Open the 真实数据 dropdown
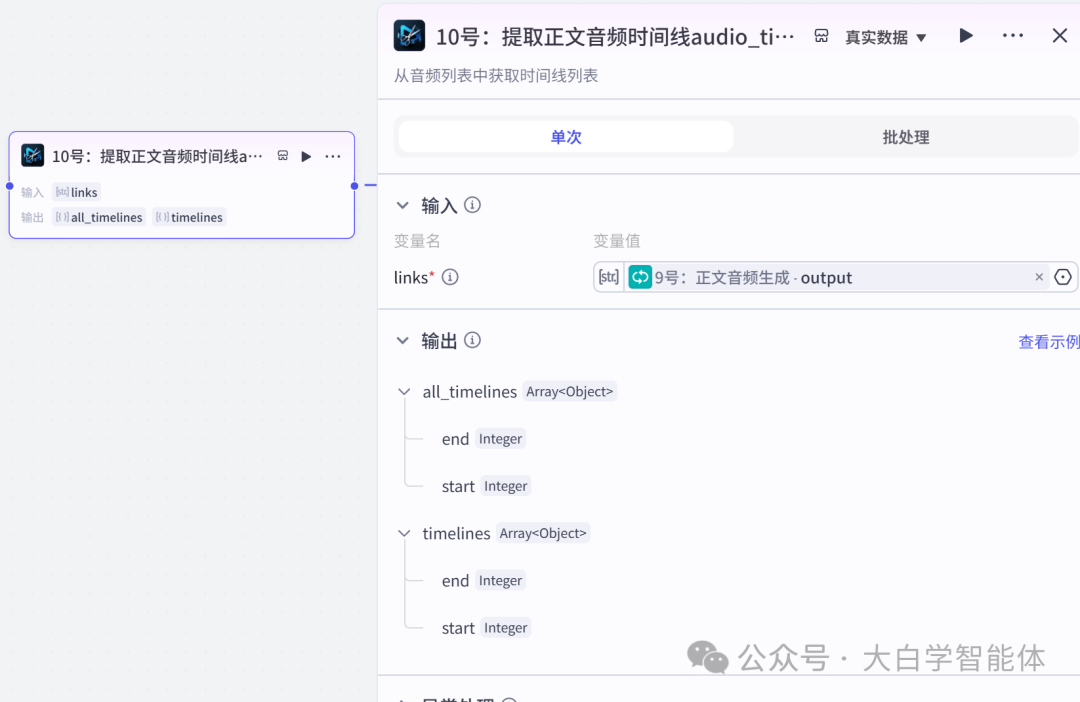The image size is (1080, 702). pyautogui.click(x=885, y=37)
